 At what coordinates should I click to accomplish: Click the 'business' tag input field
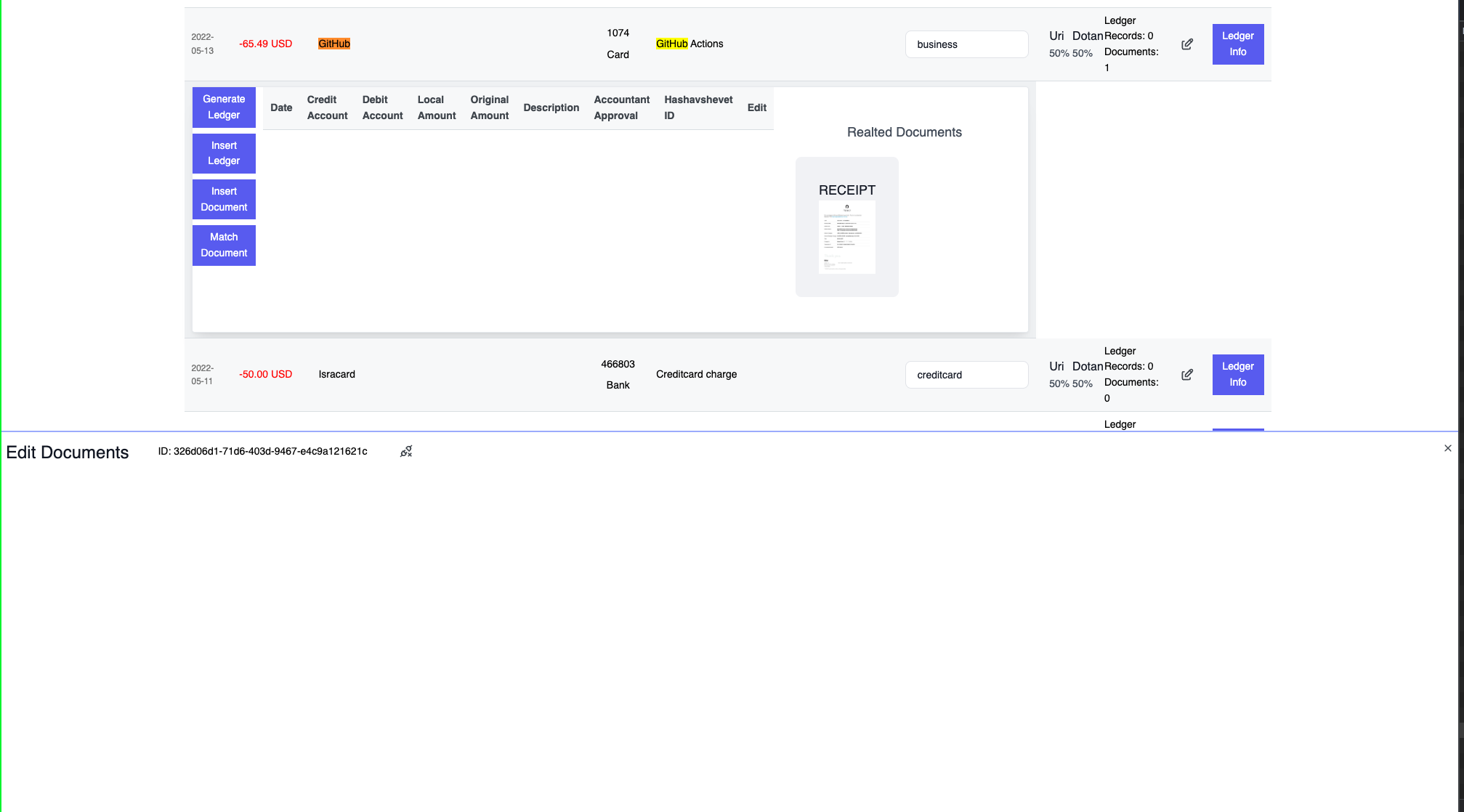coord(966,44)
